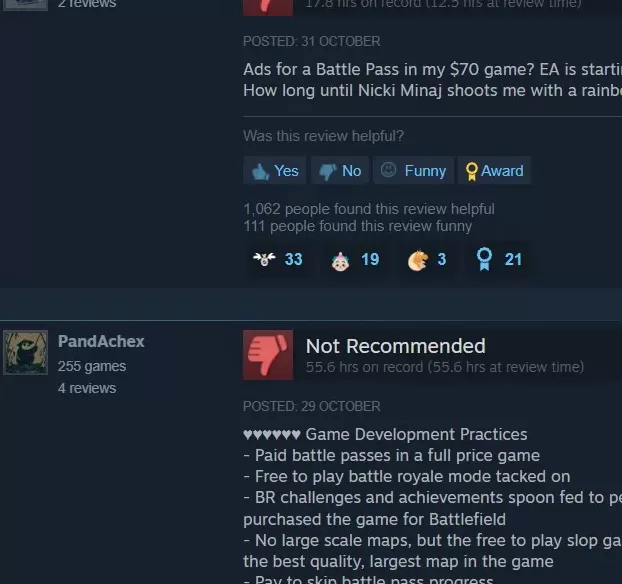Click the clown award icon showing 19
Screen dimensions: 622x584
point(355,259)
